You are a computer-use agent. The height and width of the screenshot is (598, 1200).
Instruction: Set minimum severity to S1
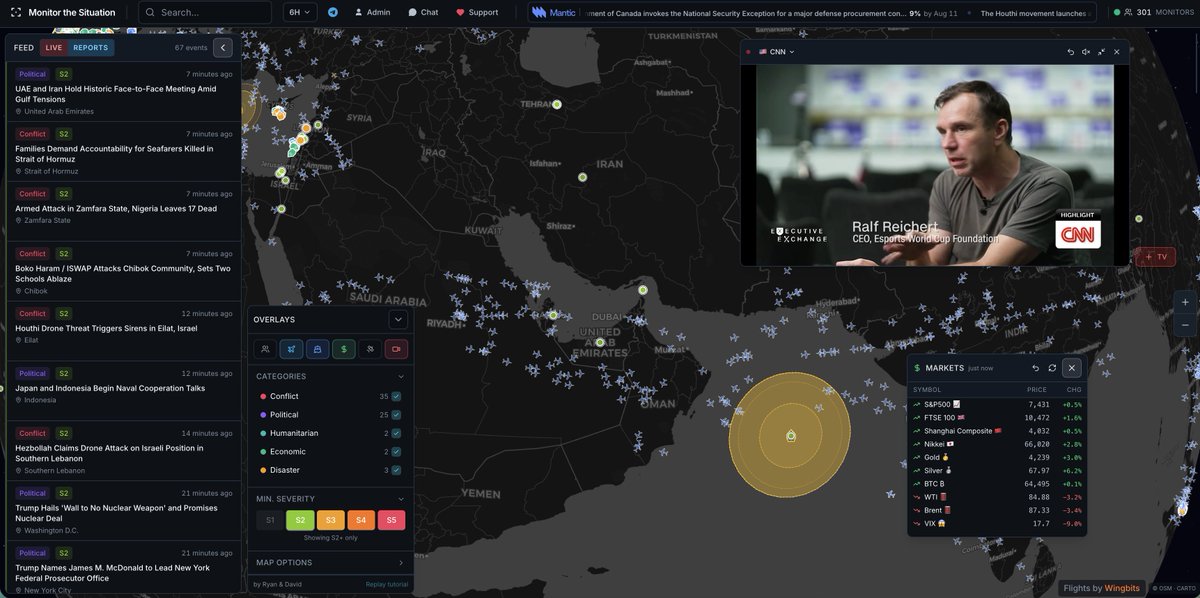(x=270, y=520)
